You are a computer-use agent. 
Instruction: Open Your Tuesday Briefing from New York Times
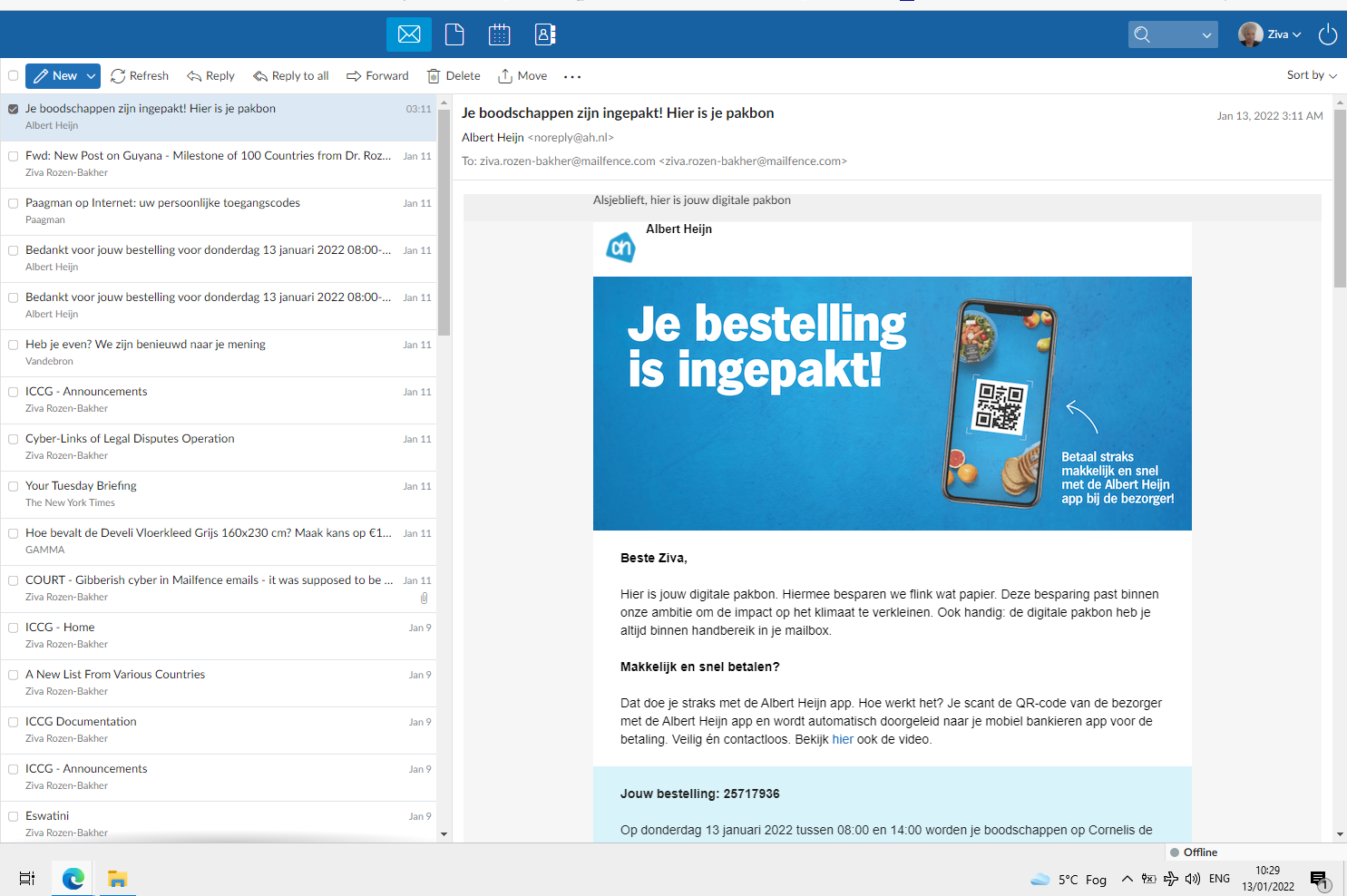pos(219,494)
